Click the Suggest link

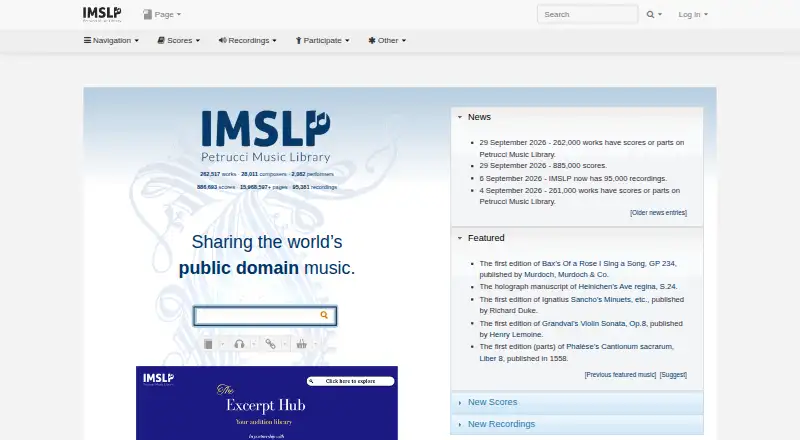tap(673, 375)
